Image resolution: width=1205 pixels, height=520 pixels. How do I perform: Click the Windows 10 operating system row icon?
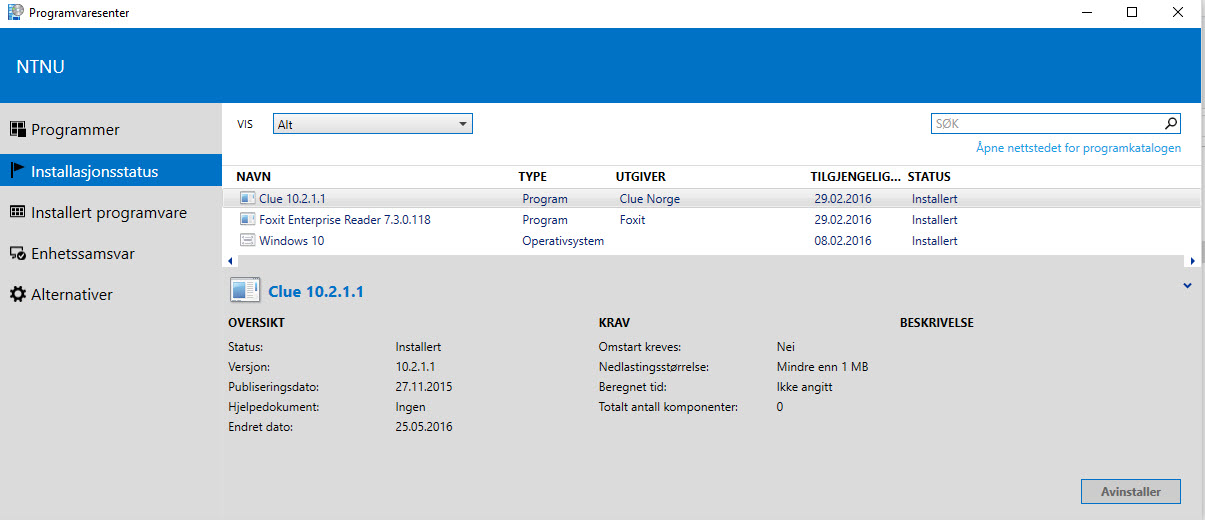pyautogui.click(x=247, y=241)
